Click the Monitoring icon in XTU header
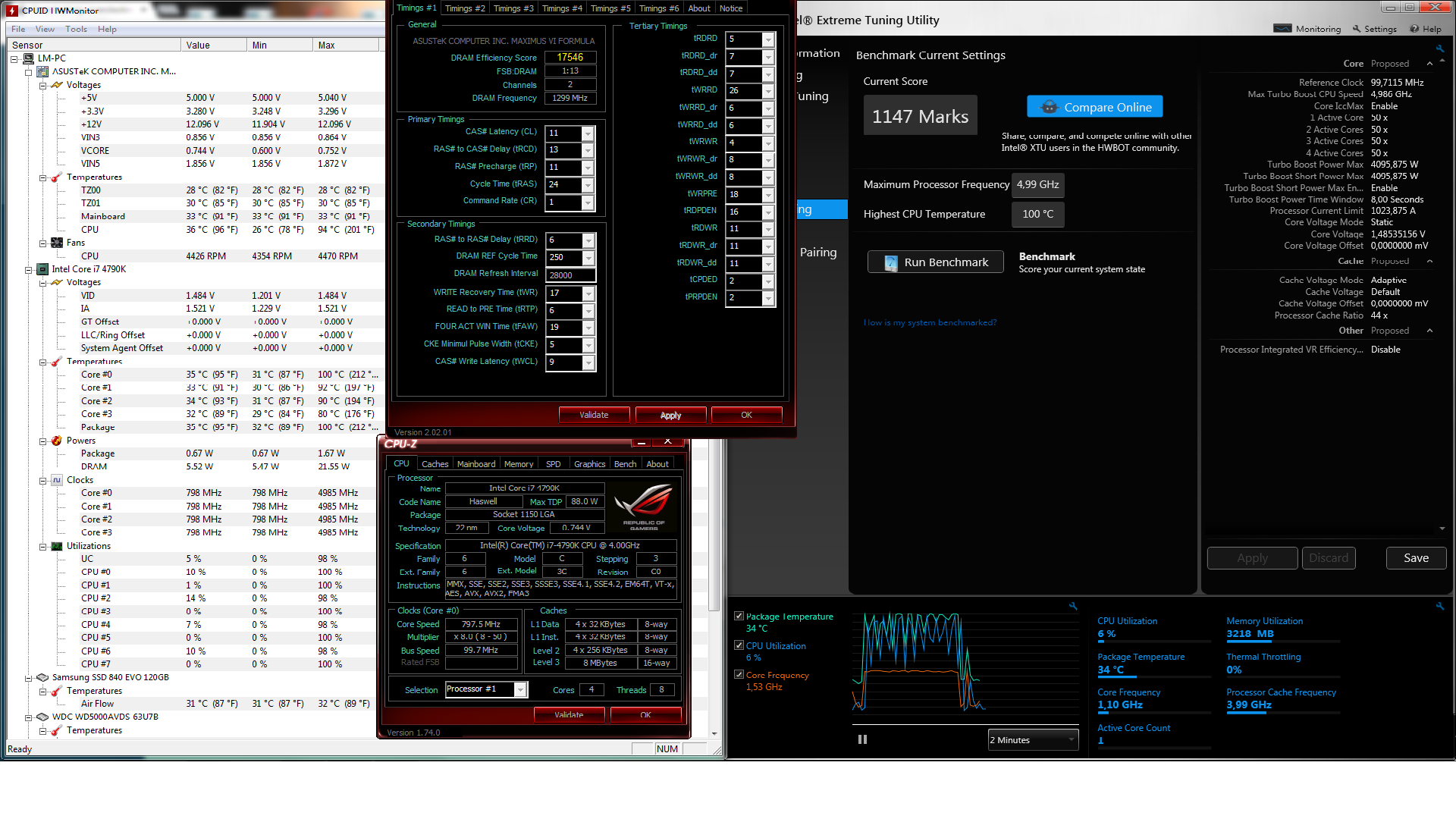Screen dimensions: 1456x819 [1282, 29]
